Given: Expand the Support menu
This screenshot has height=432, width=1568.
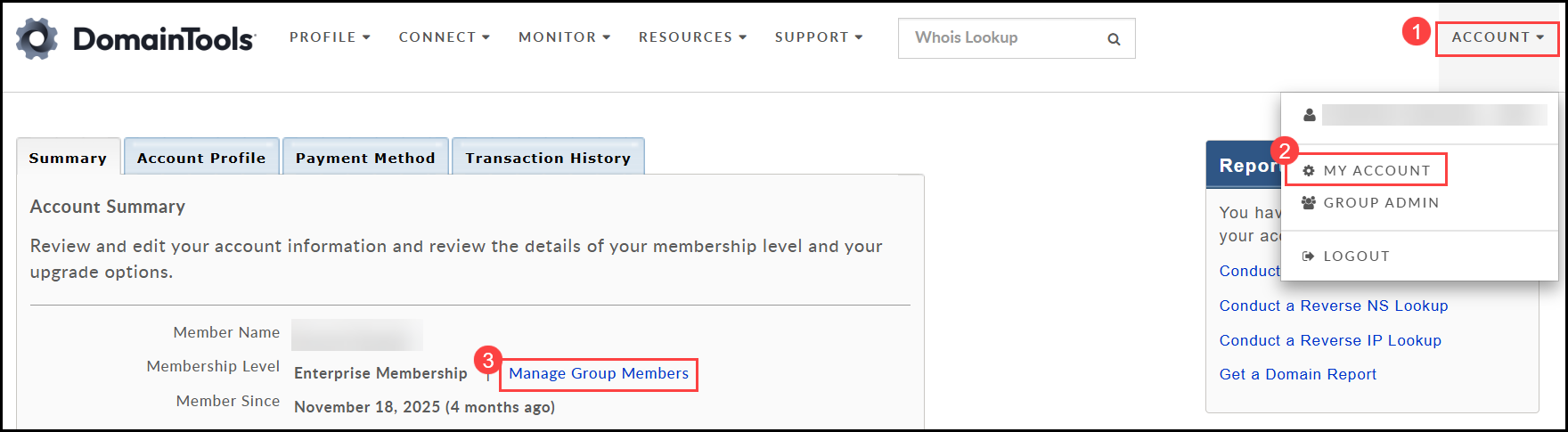Looking at the screenshot, I should (x=818, y=37).
